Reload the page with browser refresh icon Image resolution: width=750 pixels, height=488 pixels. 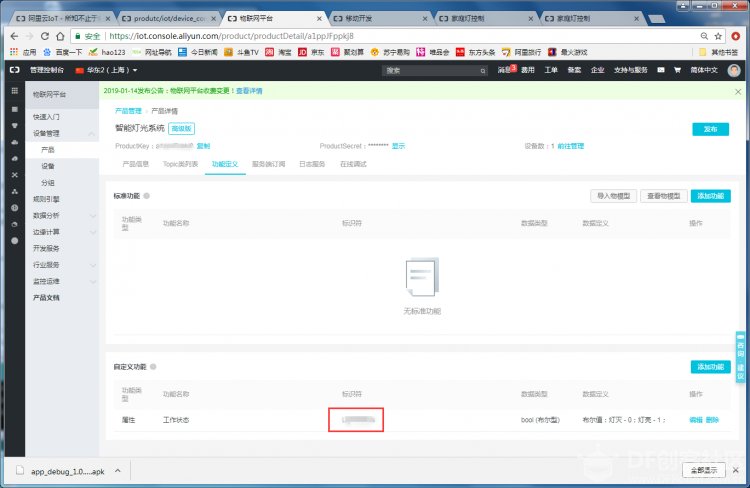(44, 36)
